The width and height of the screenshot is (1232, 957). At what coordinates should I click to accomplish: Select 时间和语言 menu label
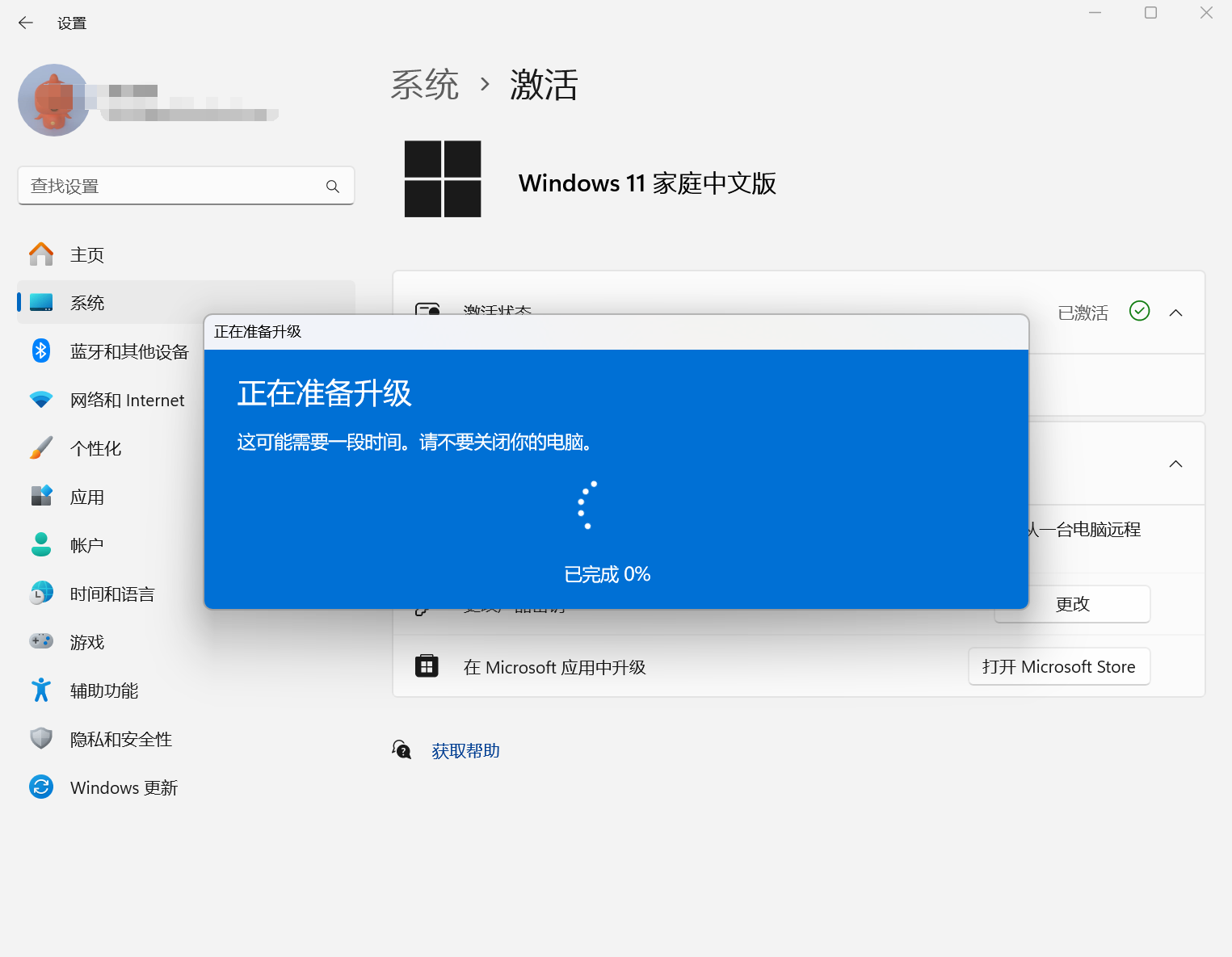coord(112,594)
